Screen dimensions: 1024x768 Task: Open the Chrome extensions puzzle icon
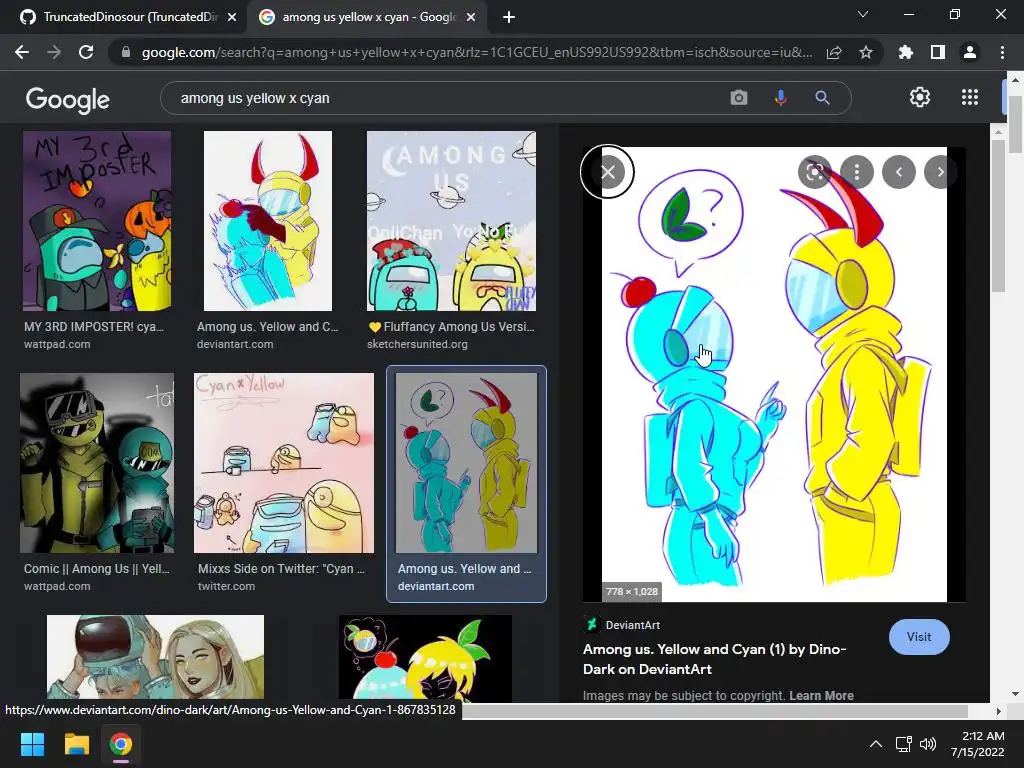906,52
